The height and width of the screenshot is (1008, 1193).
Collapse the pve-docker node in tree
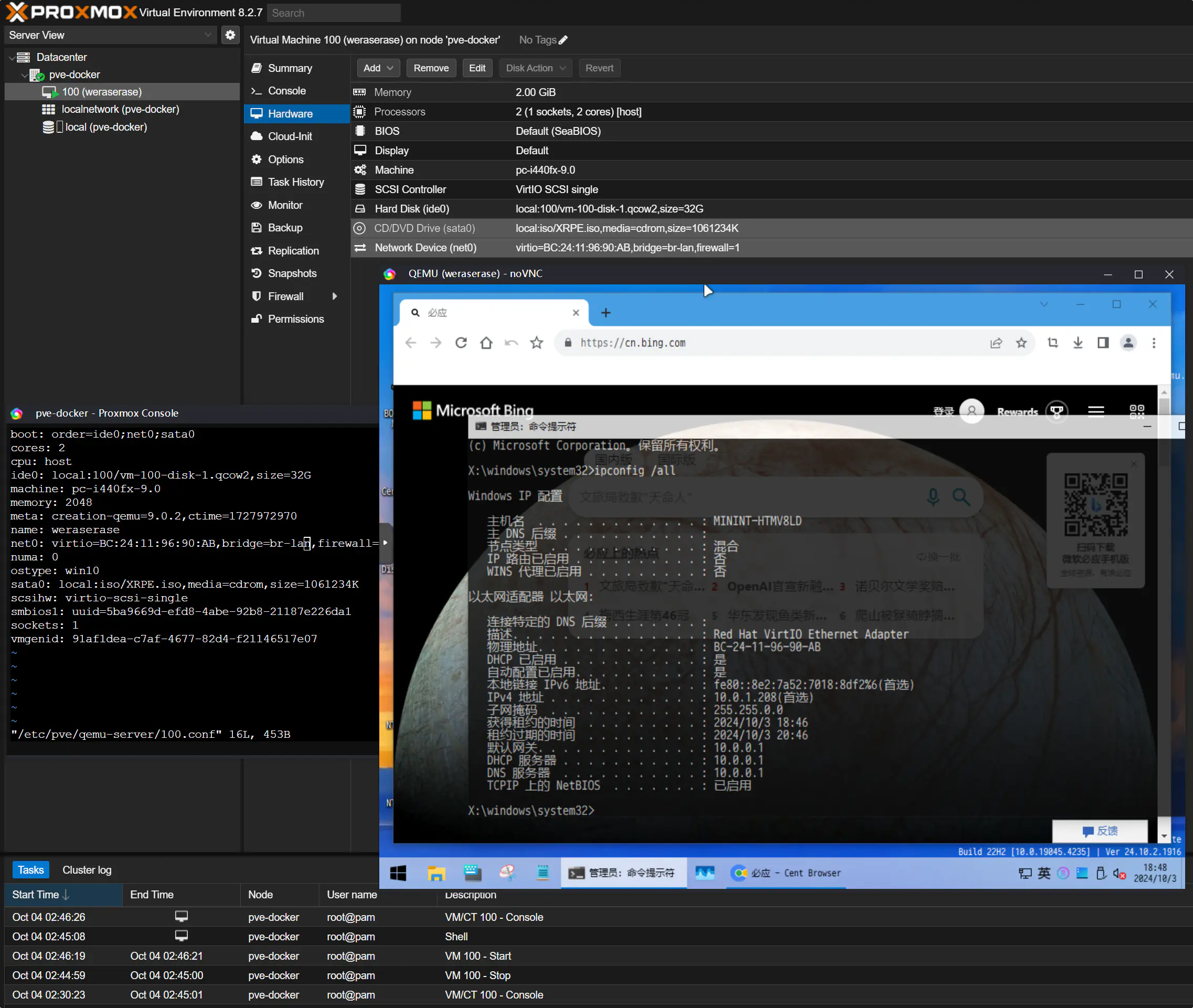tap(24, 75)
